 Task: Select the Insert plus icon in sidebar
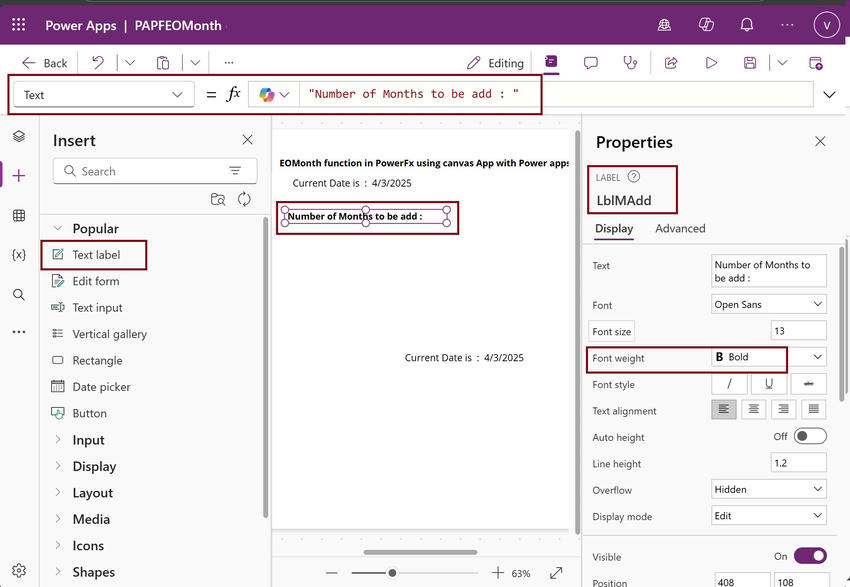coord(18,176)
